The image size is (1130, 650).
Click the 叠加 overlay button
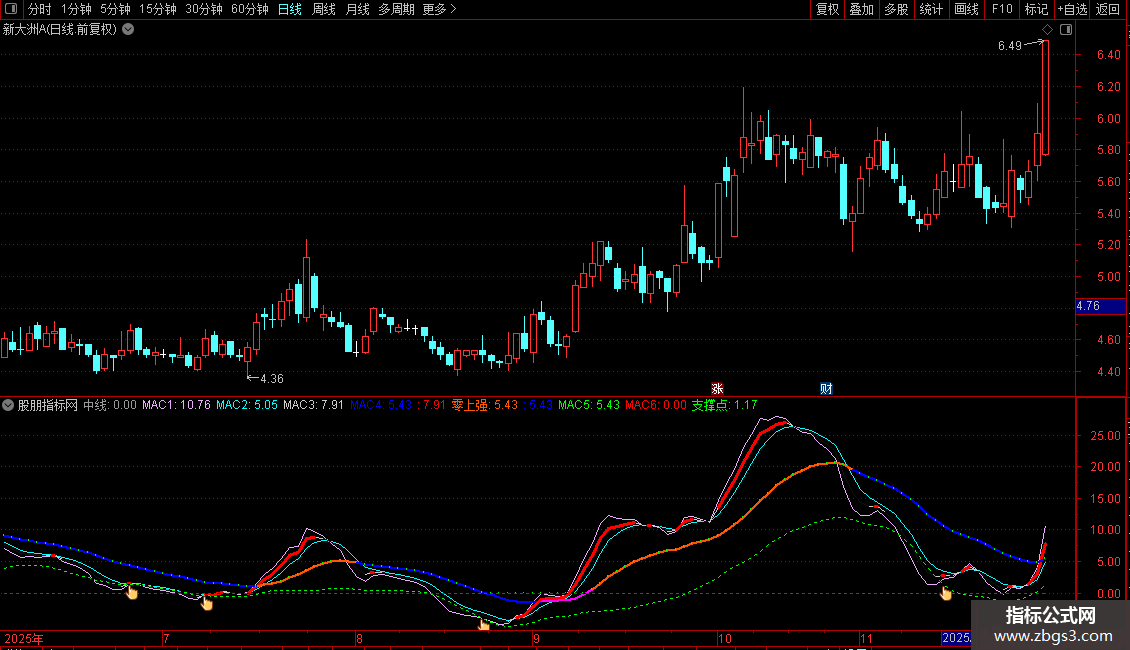[x=862, y=9]
